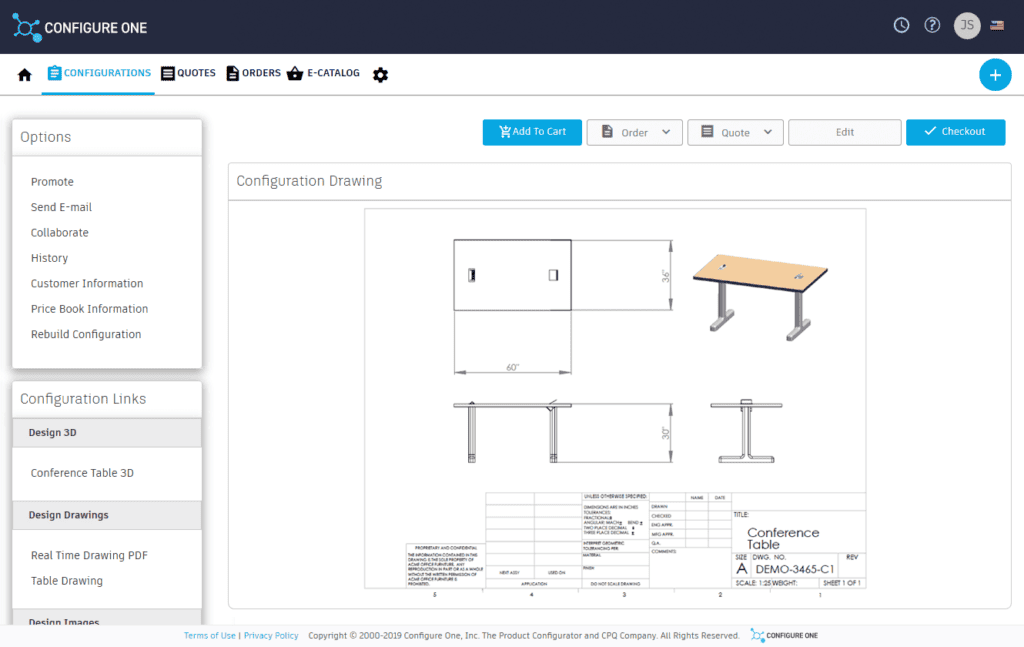Switch to the Quotes tab
The height and width of the screenshot is (647, 1024).
[x=188, y=73]
